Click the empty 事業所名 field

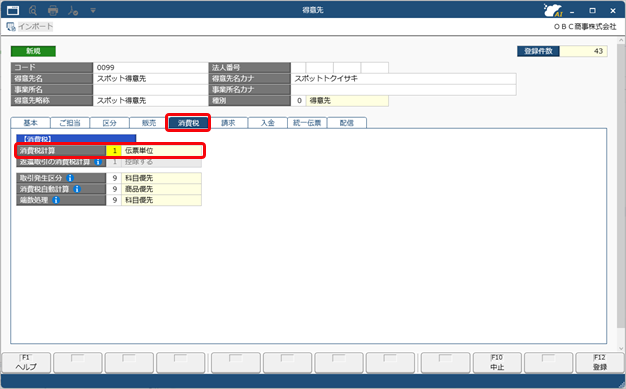coord(150,89)
